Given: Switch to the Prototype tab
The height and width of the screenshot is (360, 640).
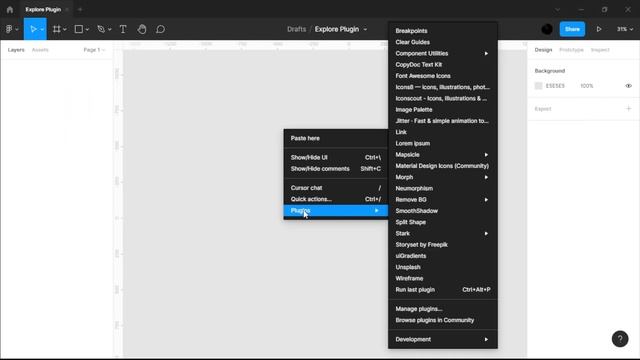Looking at the screenshot, I should point(571,50).
